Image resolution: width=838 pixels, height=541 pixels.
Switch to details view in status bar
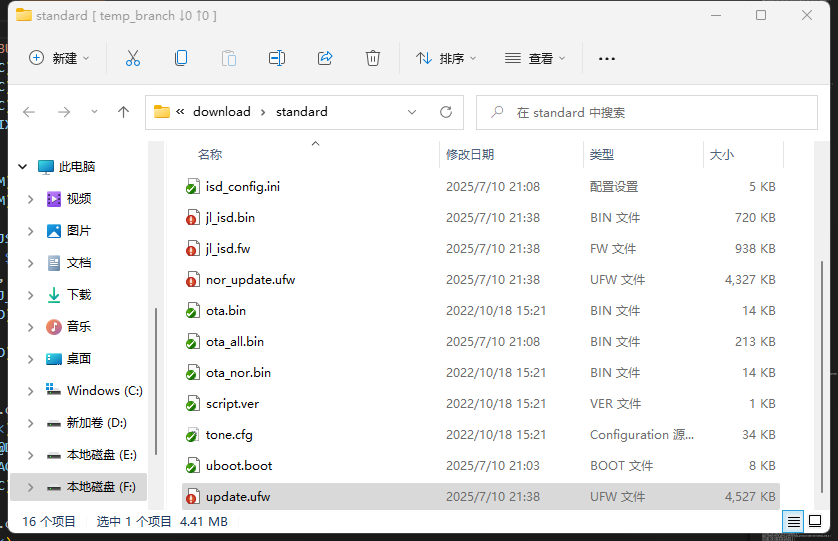(794, 521)
